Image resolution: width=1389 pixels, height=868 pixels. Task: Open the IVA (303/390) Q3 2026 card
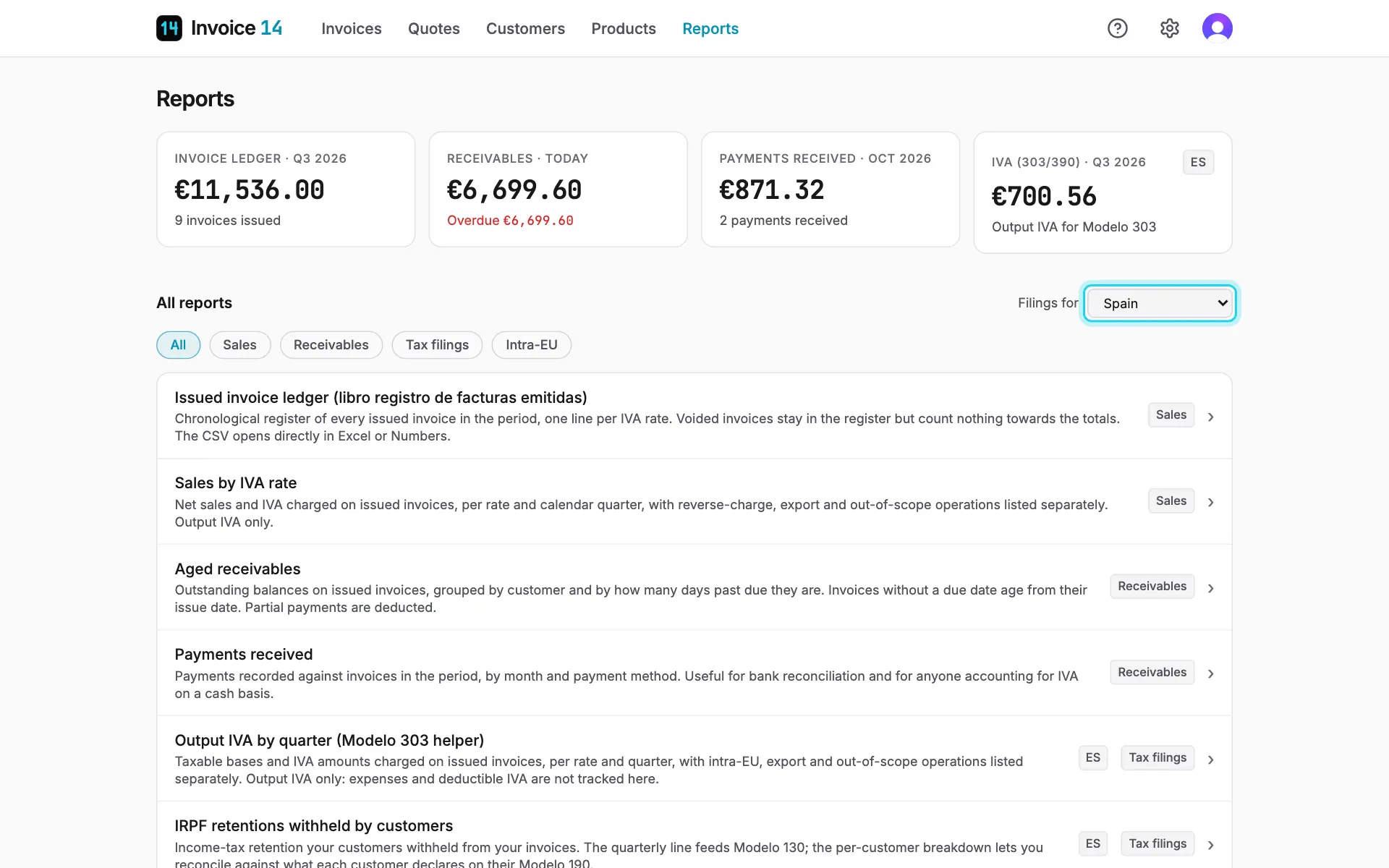point(1103,192)
